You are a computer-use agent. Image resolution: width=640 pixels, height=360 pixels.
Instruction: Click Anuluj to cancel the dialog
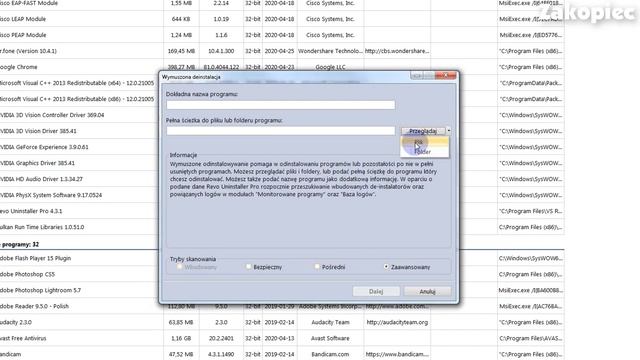coord(427,291)
